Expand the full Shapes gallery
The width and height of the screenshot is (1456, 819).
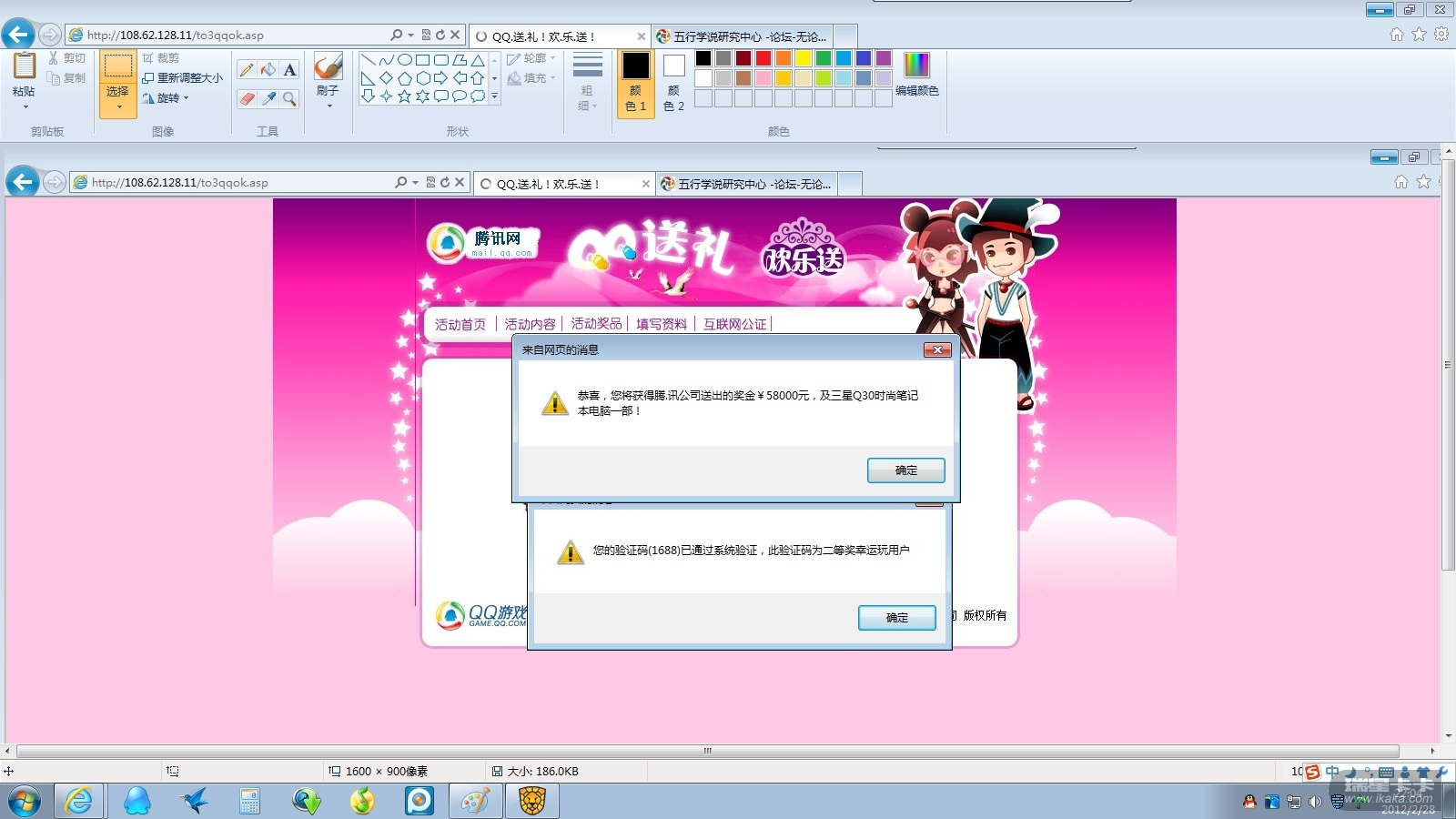coord(495,96)
